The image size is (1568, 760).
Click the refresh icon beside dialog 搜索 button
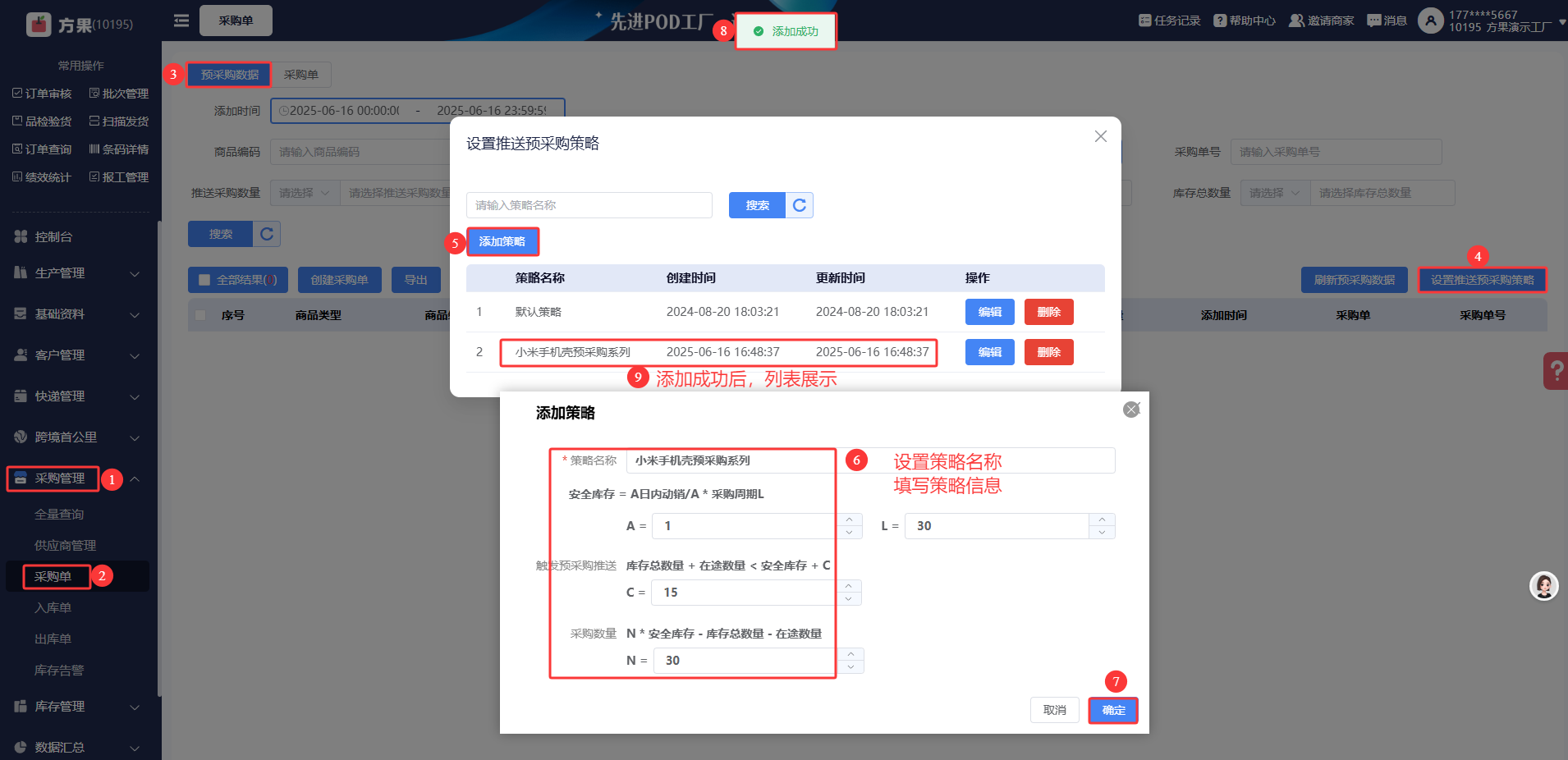pos(800,205)
